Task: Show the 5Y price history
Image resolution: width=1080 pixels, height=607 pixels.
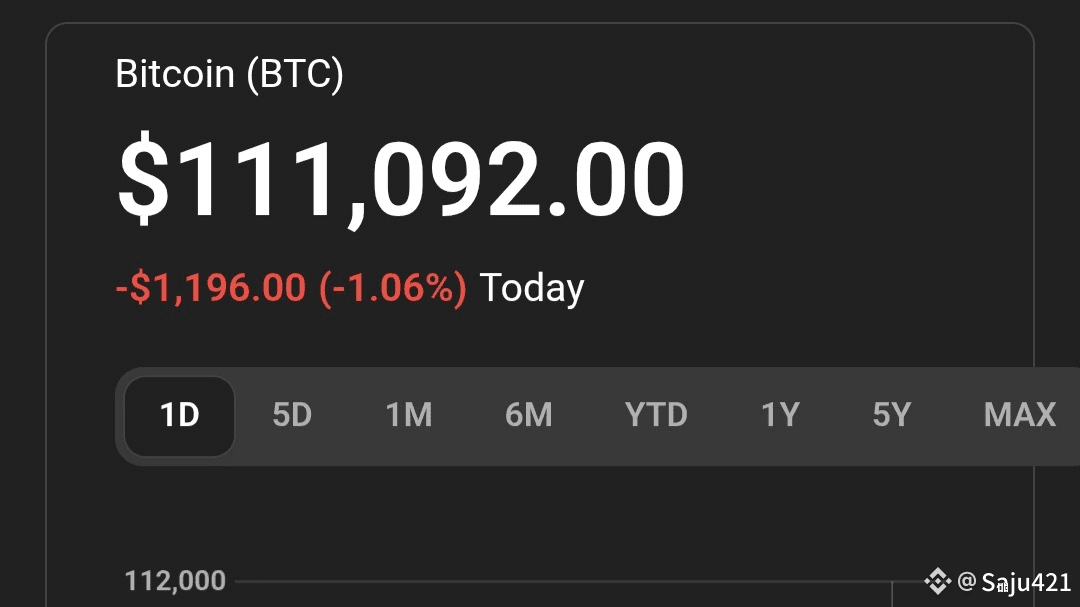Action: (891, 415)
